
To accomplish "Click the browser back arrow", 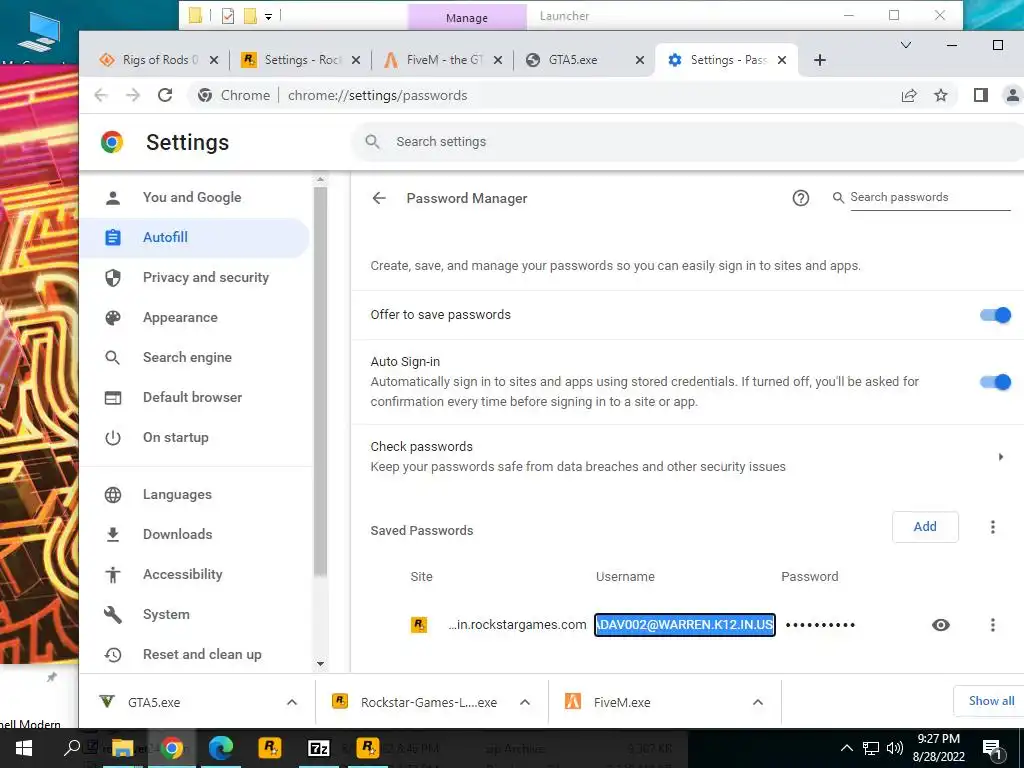I will tap(101, 95).
